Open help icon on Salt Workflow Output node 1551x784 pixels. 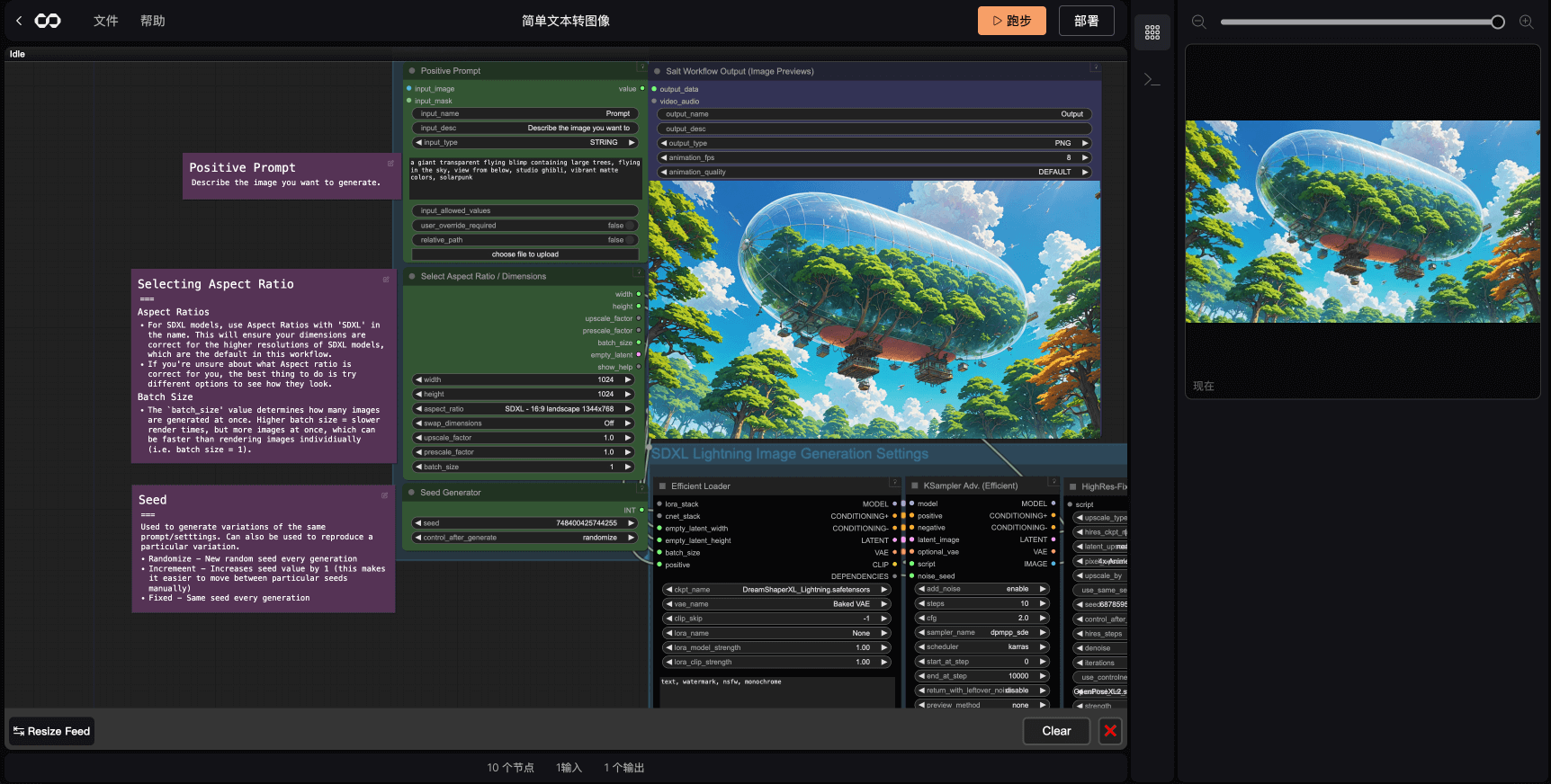click(x=1096, y=67)
